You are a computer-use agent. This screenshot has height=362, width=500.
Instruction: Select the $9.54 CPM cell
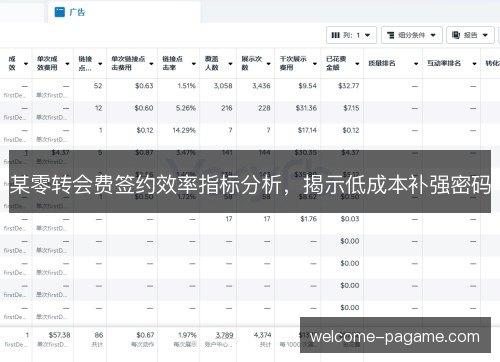point(307,86)
